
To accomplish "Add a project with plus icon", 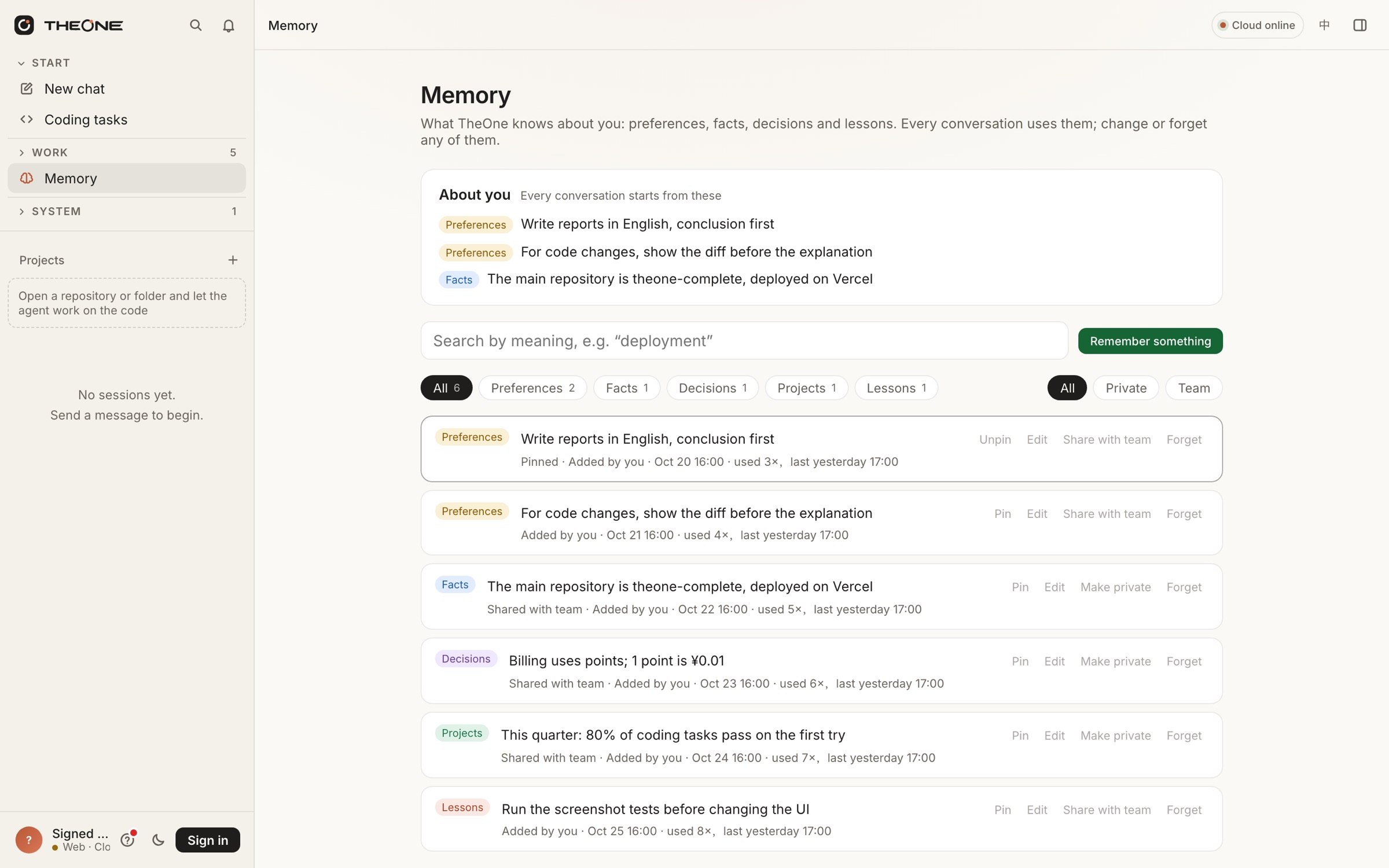I will (233, 260).
